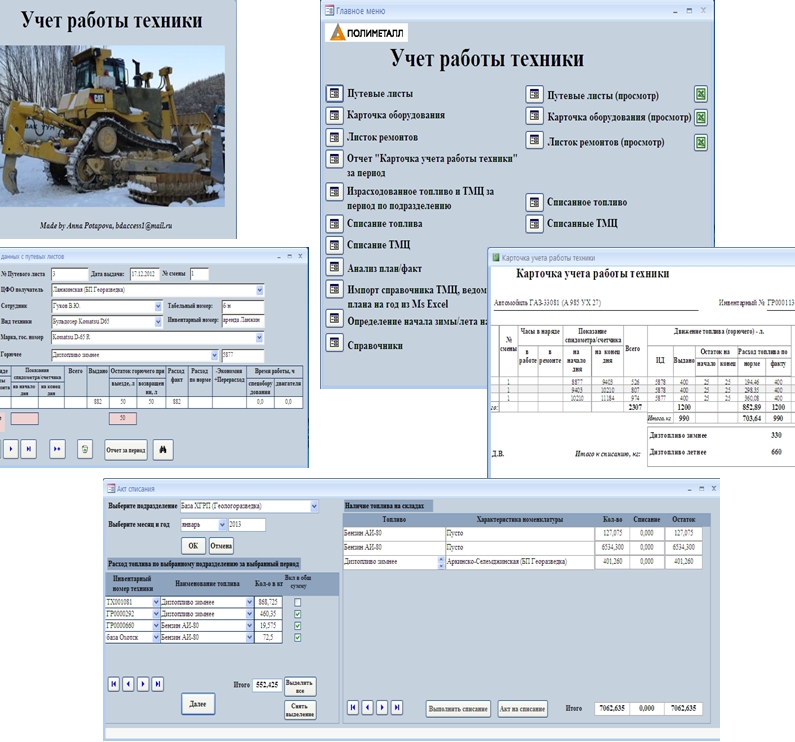Expand Выберите подразделение dropdown
The image size is (795, 742).
[314, 506]
